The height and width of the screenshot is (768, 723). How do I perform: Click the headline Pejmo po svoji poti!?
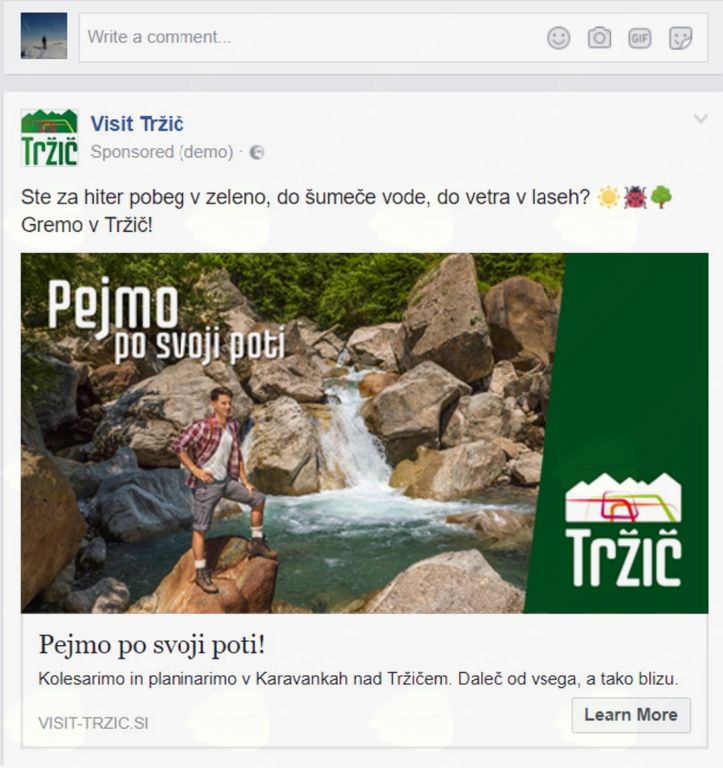pyautogui.click(x=152, y=645)
